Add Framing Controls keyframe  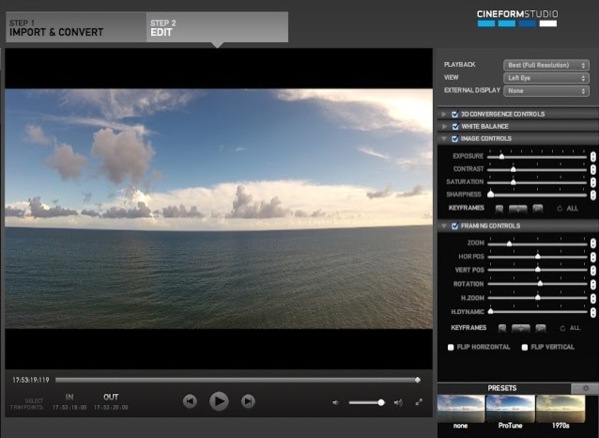521,328
